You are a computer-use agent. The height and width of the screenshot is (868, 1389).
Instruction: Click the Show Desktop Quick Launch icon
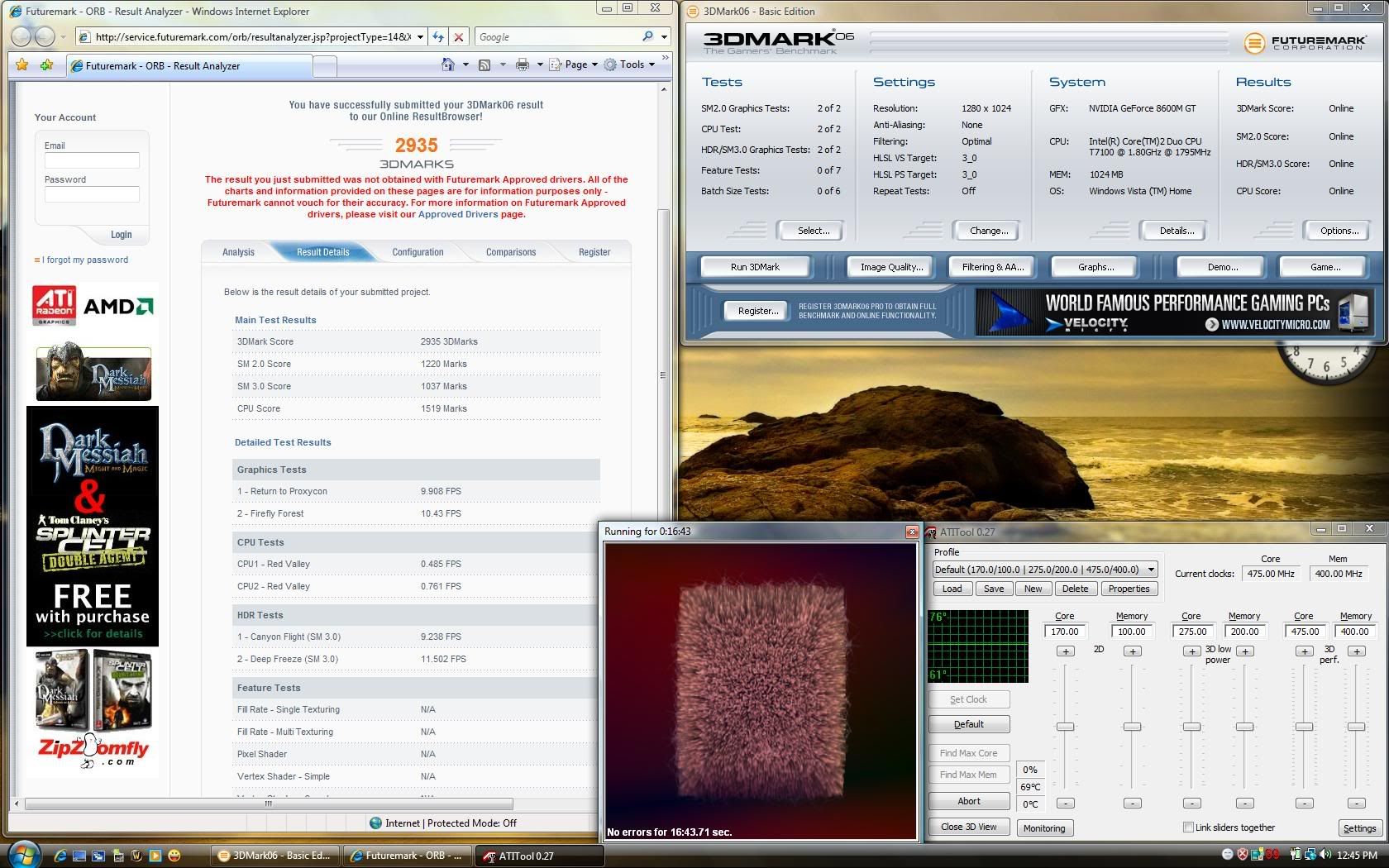tap(79, 856)
